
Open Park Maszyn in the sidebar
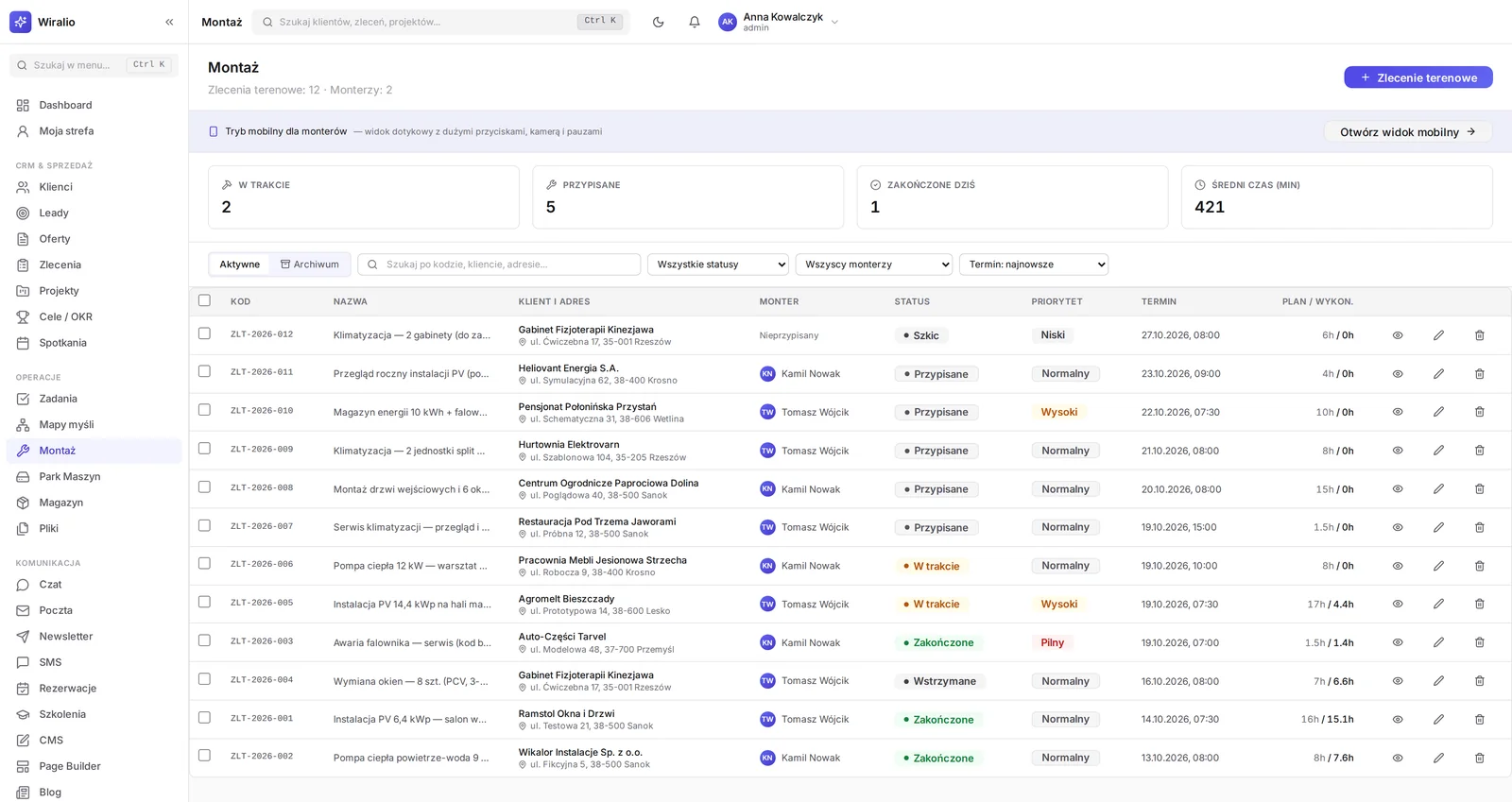(x=94, y=477)
